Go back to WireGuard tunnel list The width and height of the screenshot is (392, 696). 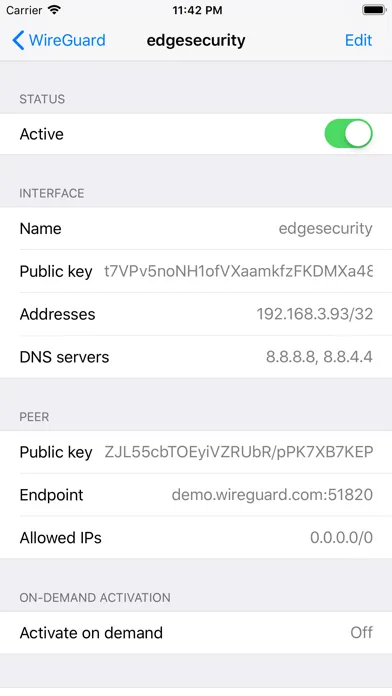coord(59,40)
